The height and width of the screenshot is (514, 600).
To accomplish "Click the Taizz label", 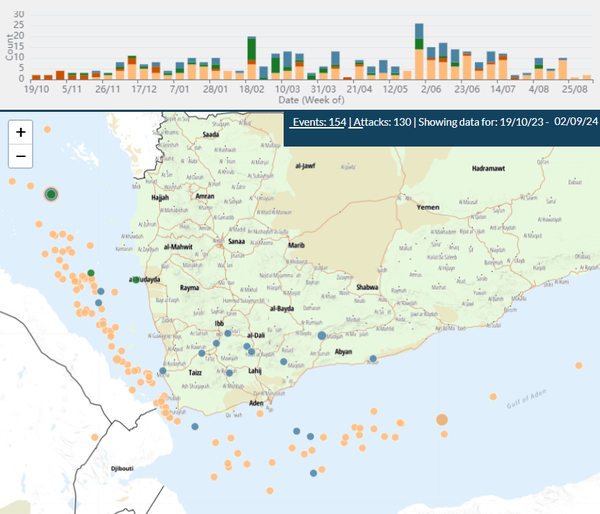I will click(x=195, y=372).
